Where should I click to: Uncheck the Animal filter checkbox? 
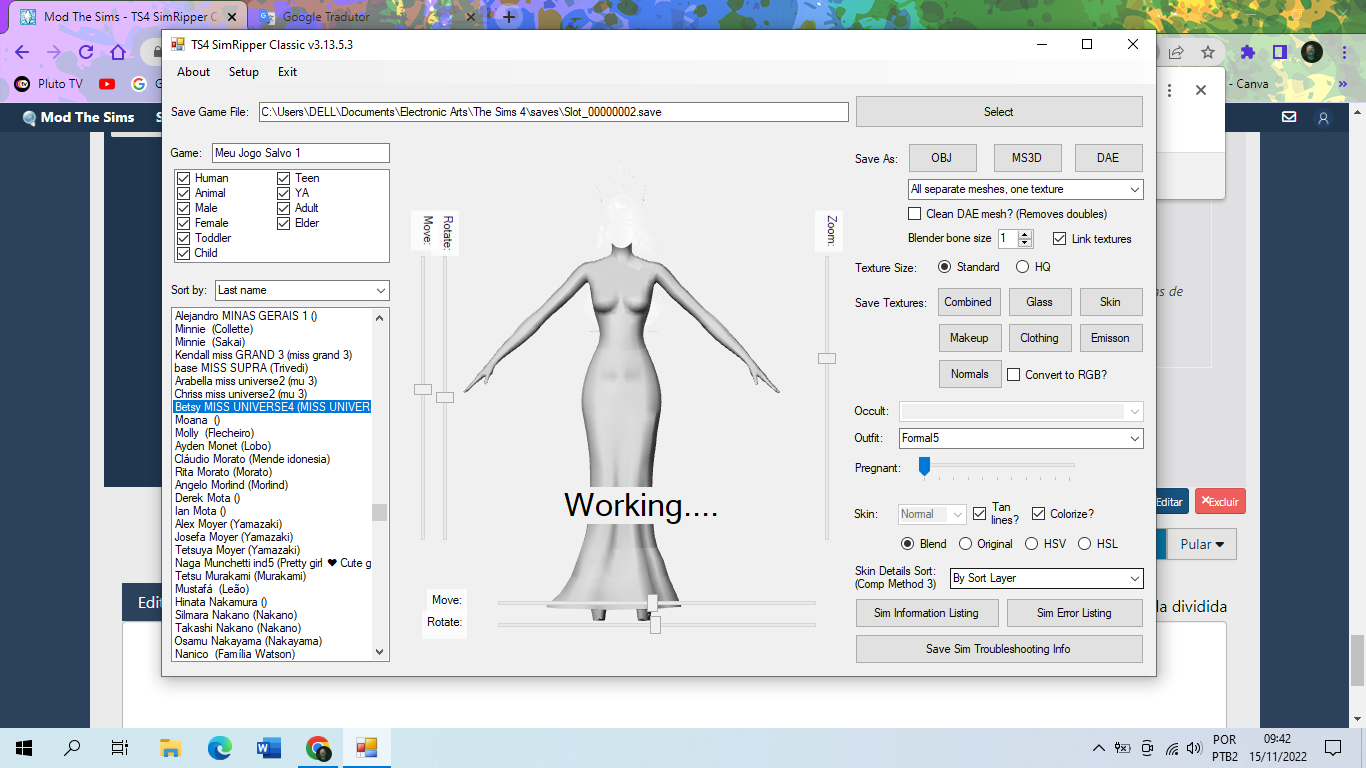184,193
